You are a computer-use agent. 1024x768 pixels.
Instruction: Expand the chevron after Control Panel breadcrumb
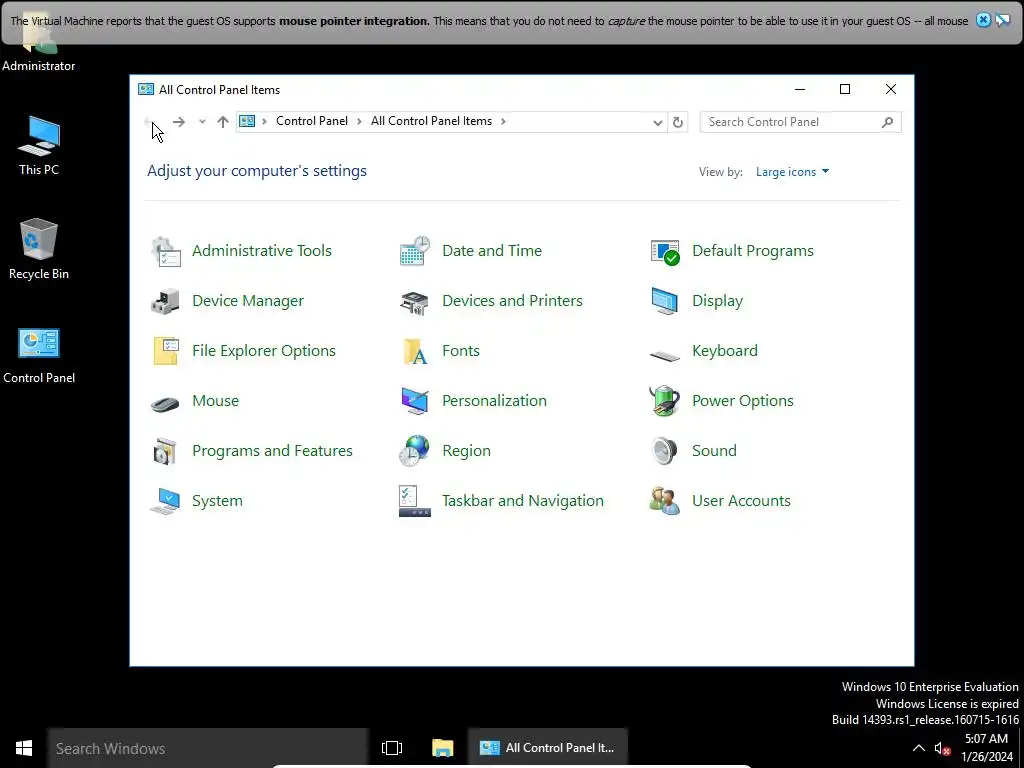pyautogui.click(x=359, y=121)
